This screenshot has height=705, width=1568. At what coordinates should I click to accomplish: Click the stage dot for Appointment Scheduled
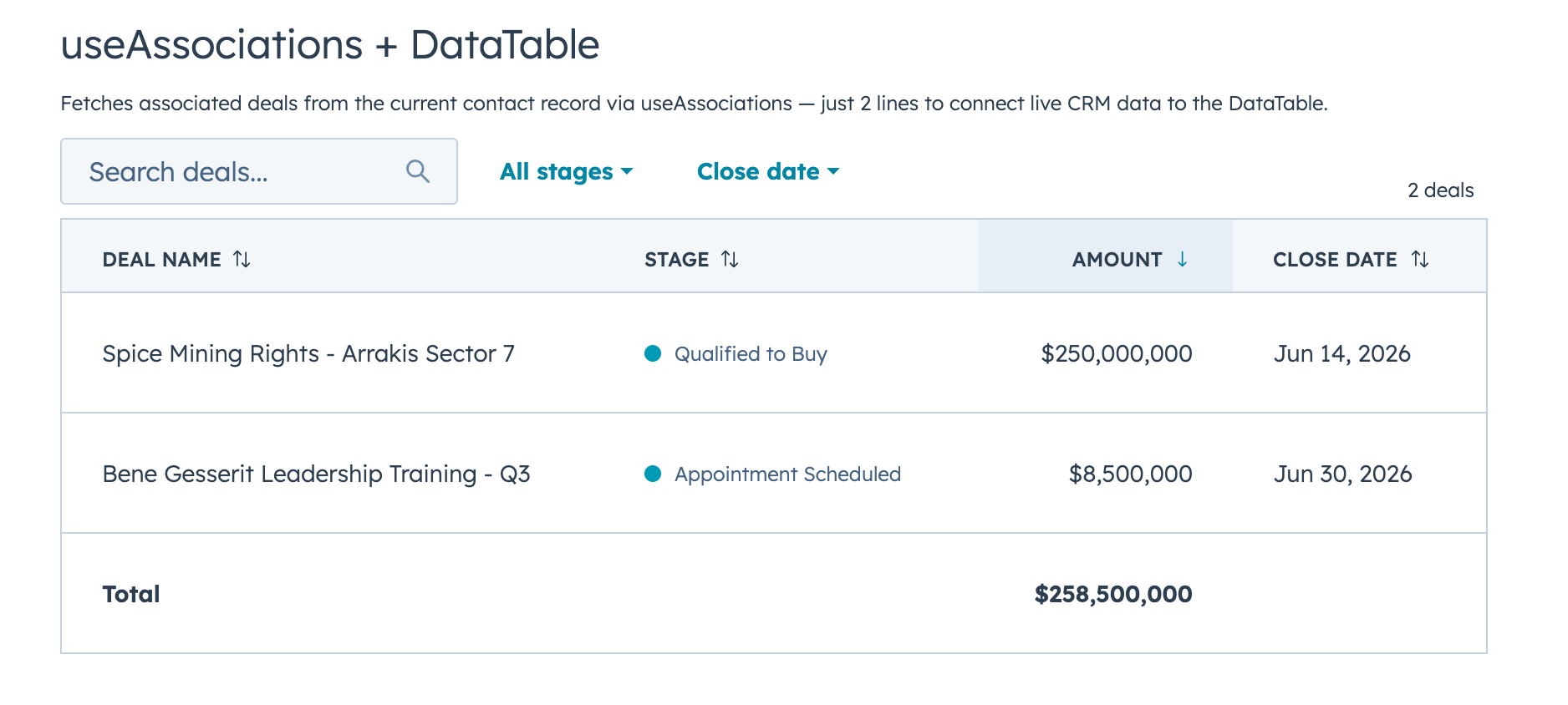tap(652, 474)
